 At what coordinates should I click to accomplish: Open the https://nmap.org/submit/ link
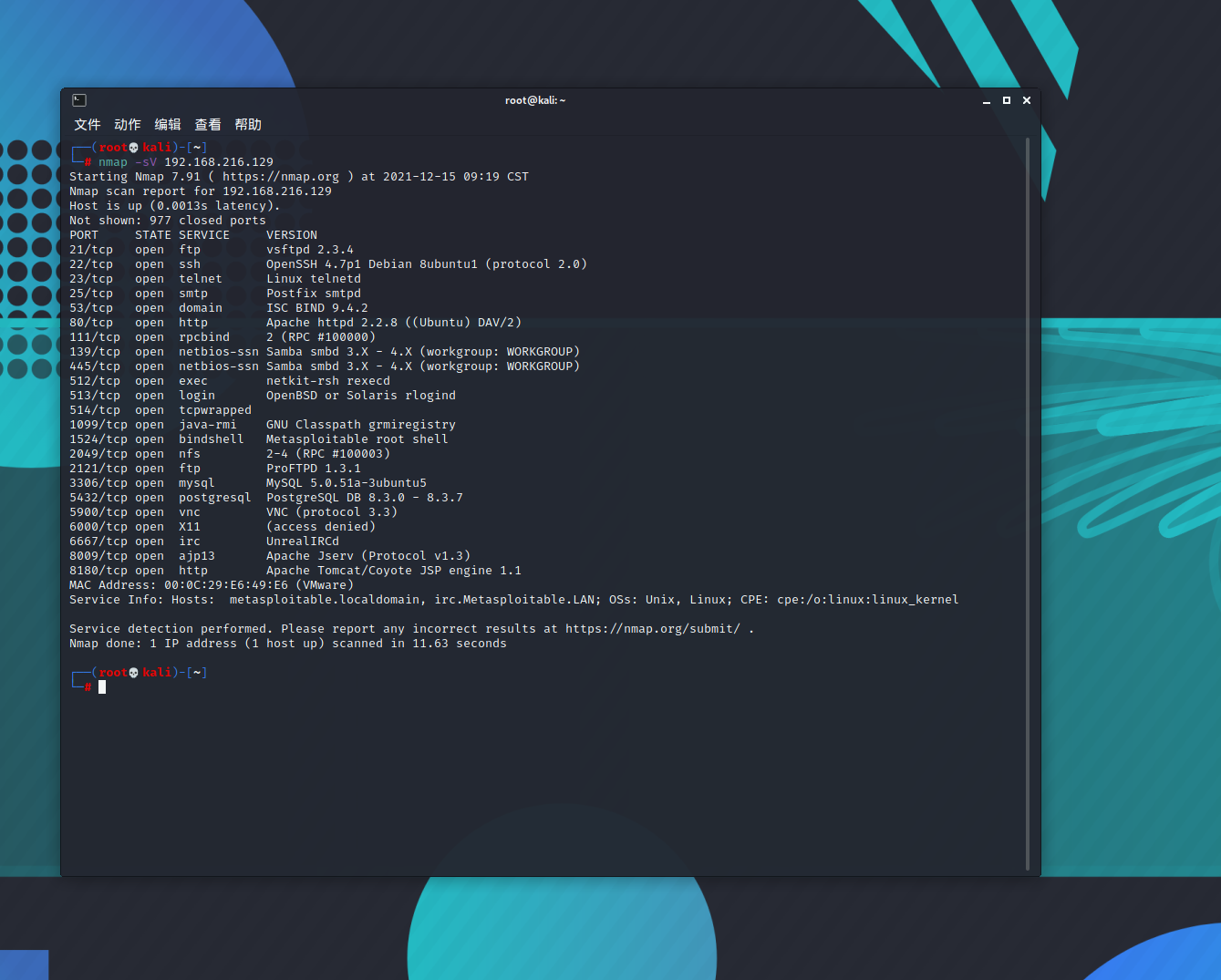pyautogui.click(x=653, y=629)
